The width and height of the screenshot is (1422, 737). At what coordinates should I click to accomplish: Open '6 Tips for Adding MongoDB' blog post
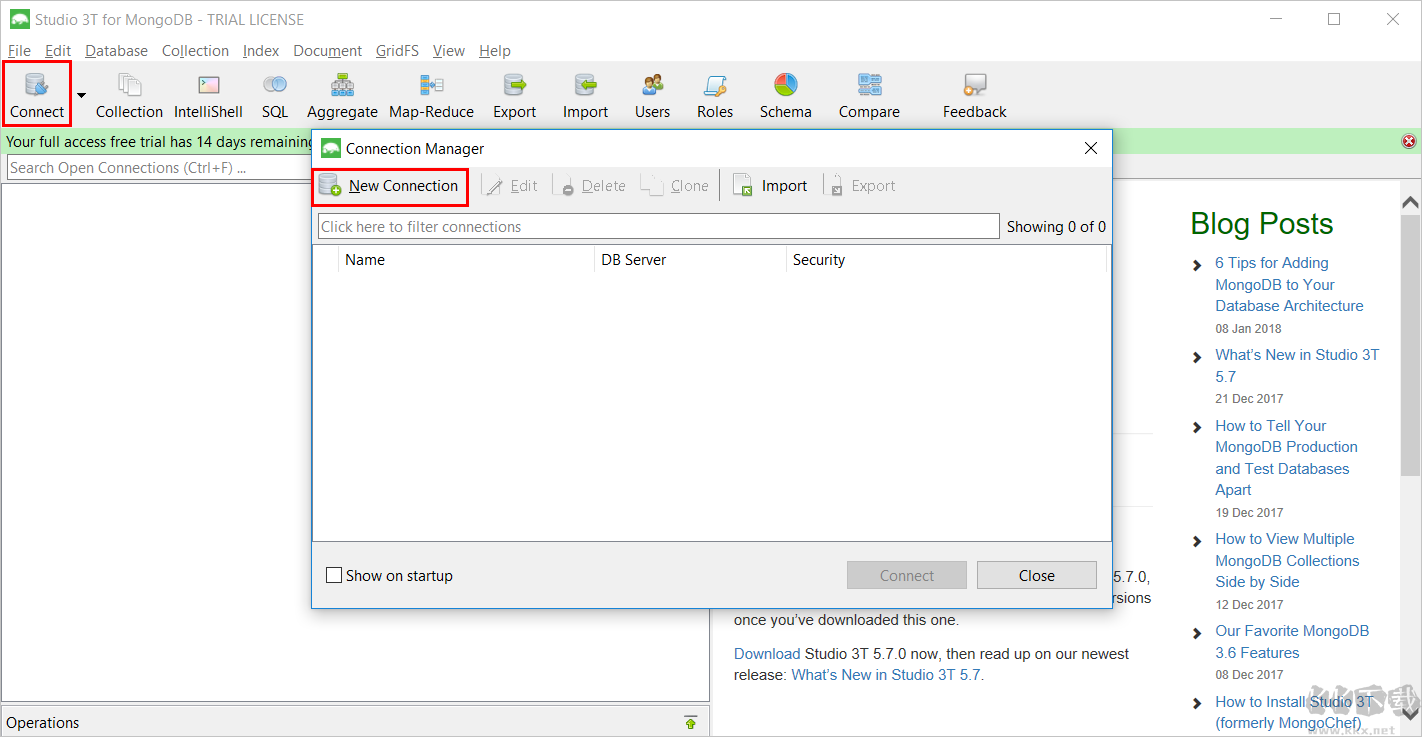click(1289, 285)
